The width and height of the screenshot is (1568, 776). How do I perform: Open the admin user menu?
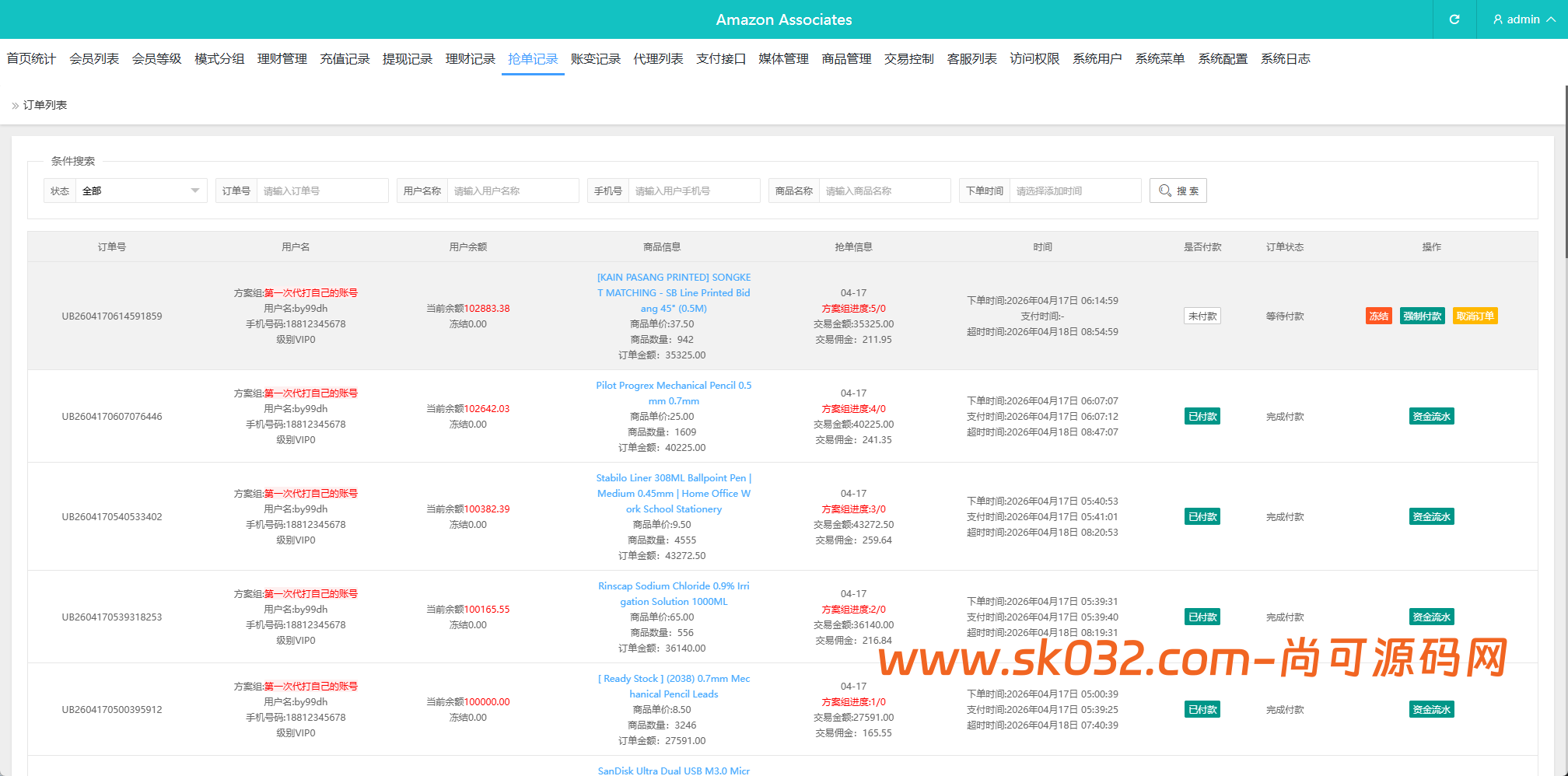click(1524, 19)
